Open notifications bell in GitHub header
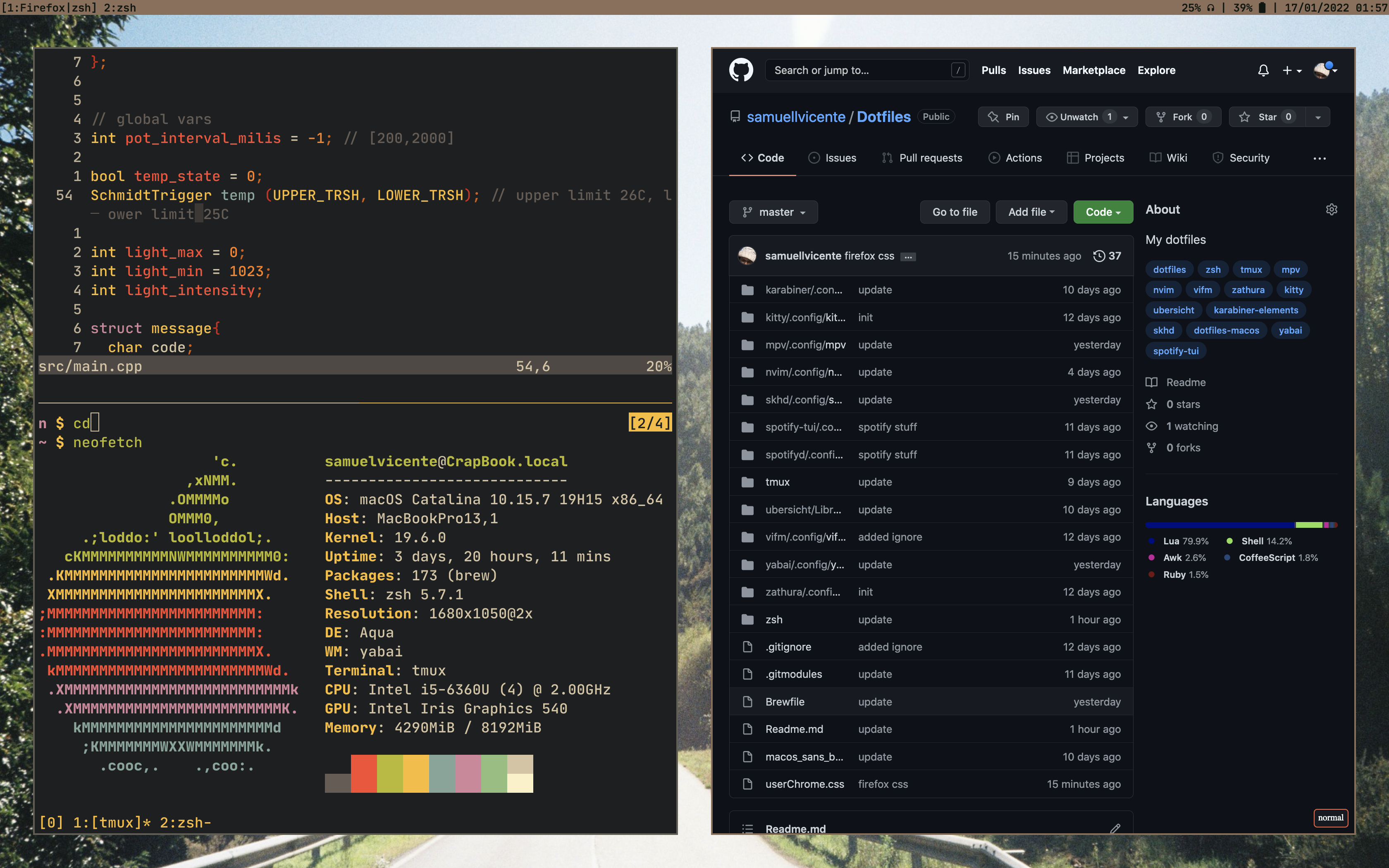This screenshot has height=868, width=1389. pos(1263,70)
